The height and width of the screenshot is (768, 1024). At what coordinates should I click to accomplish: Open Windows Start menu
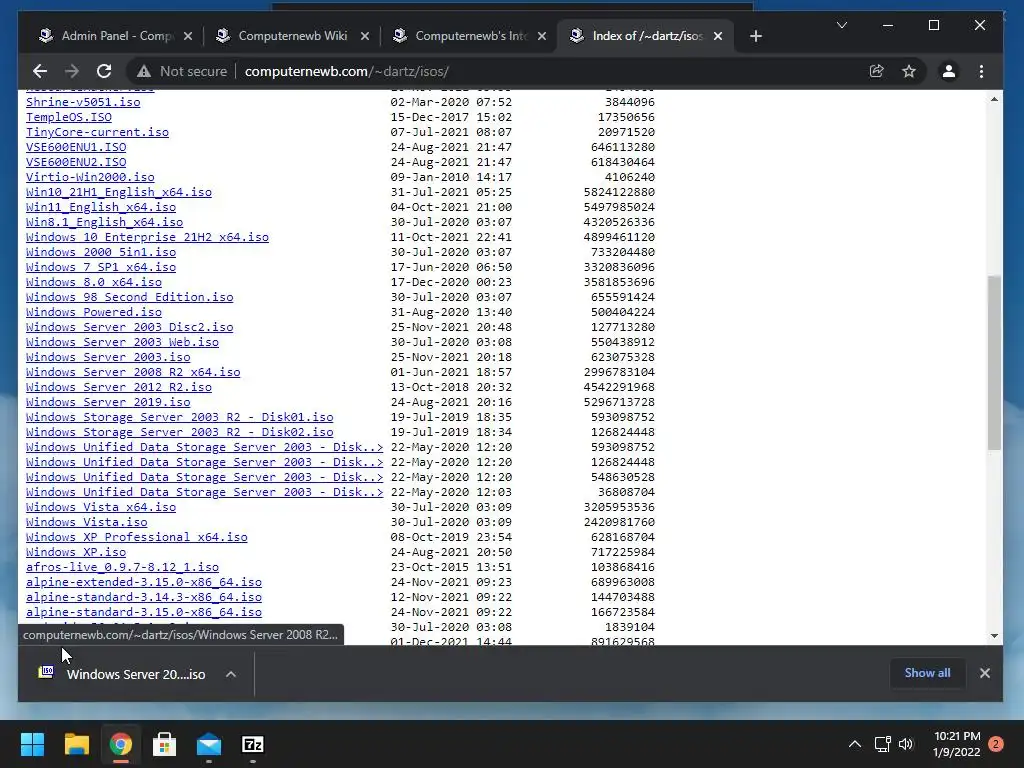[x=32, y=744]
